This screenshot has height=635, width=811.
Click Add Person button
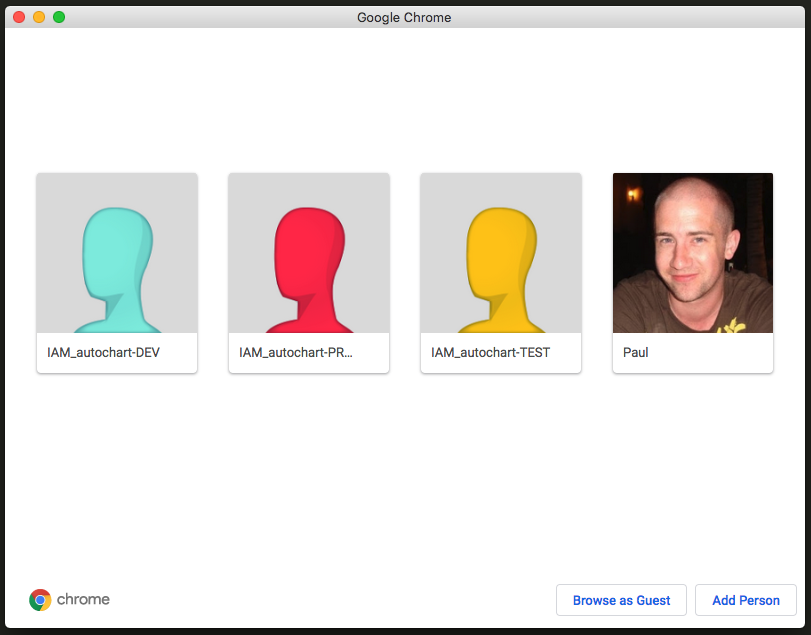coord(745,600)
